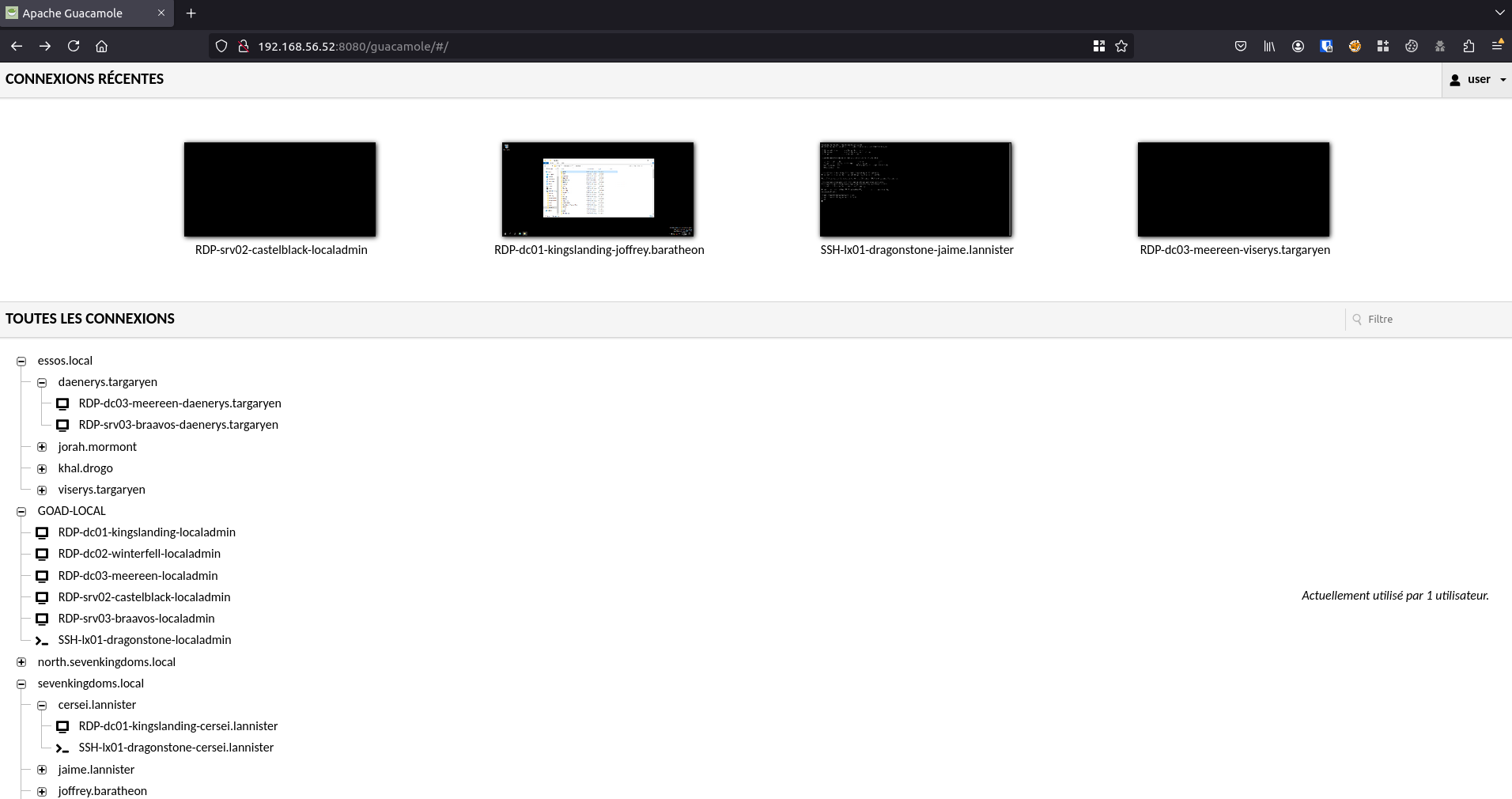
Task: Click the browser Back arrow
Action: (x=17, y=46)
